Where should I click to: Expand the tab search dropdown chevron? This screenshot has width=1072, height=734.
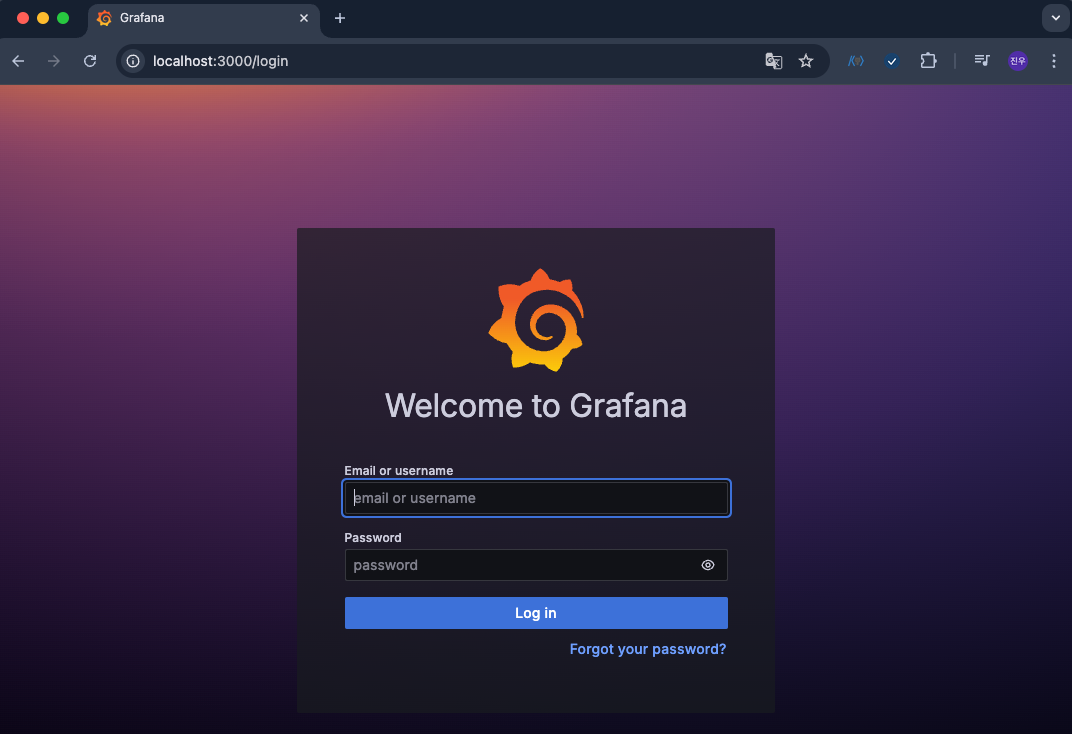(1056, 18)
